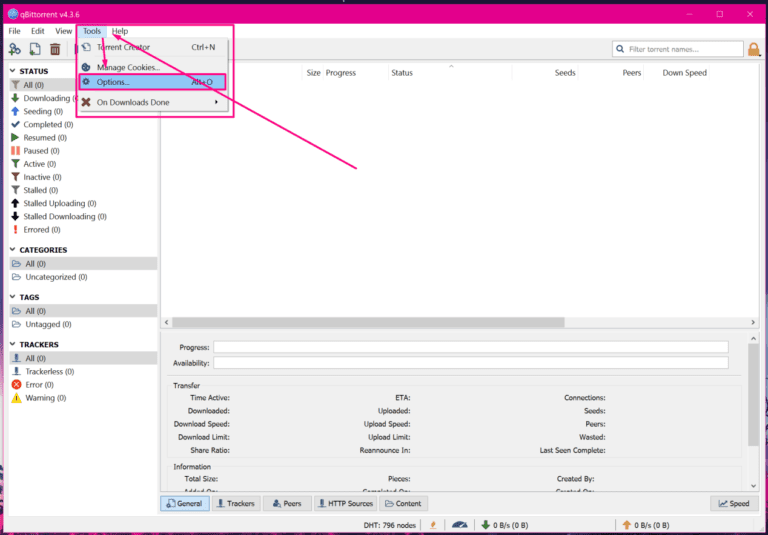Viewport: 768px width, 535px height.
Task: Click the torrent Progress bar in General tab
Action: [x=471, y=347]
